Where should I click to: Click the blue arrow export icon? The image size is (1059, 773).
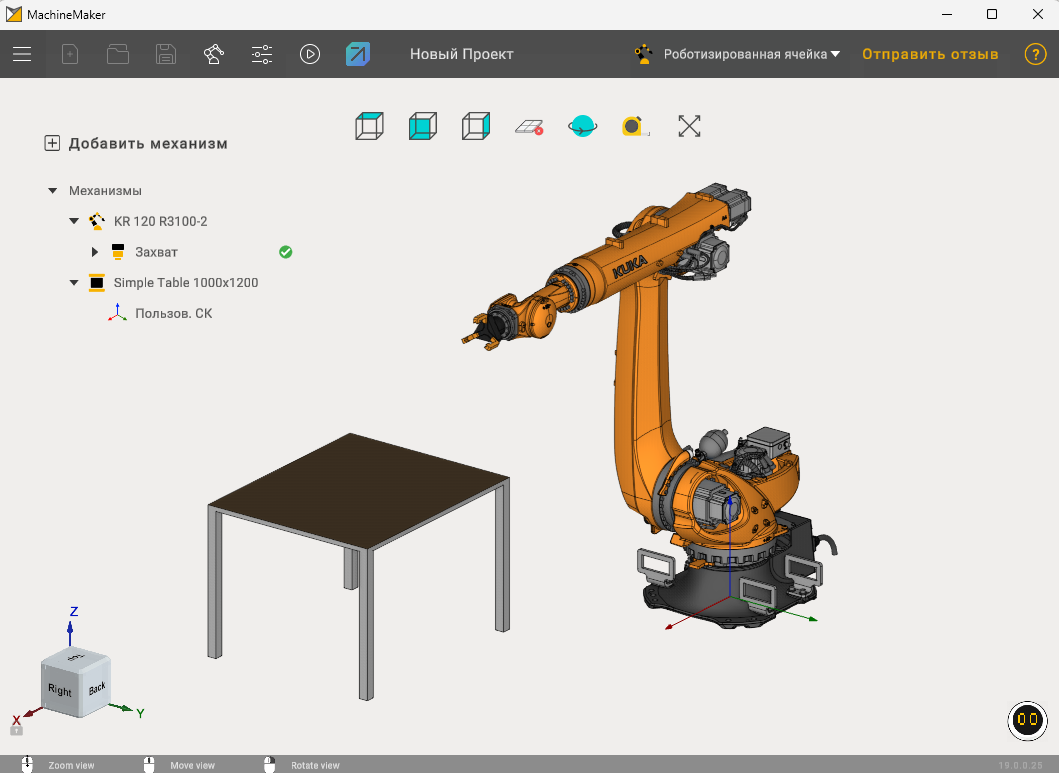[357, 54]
